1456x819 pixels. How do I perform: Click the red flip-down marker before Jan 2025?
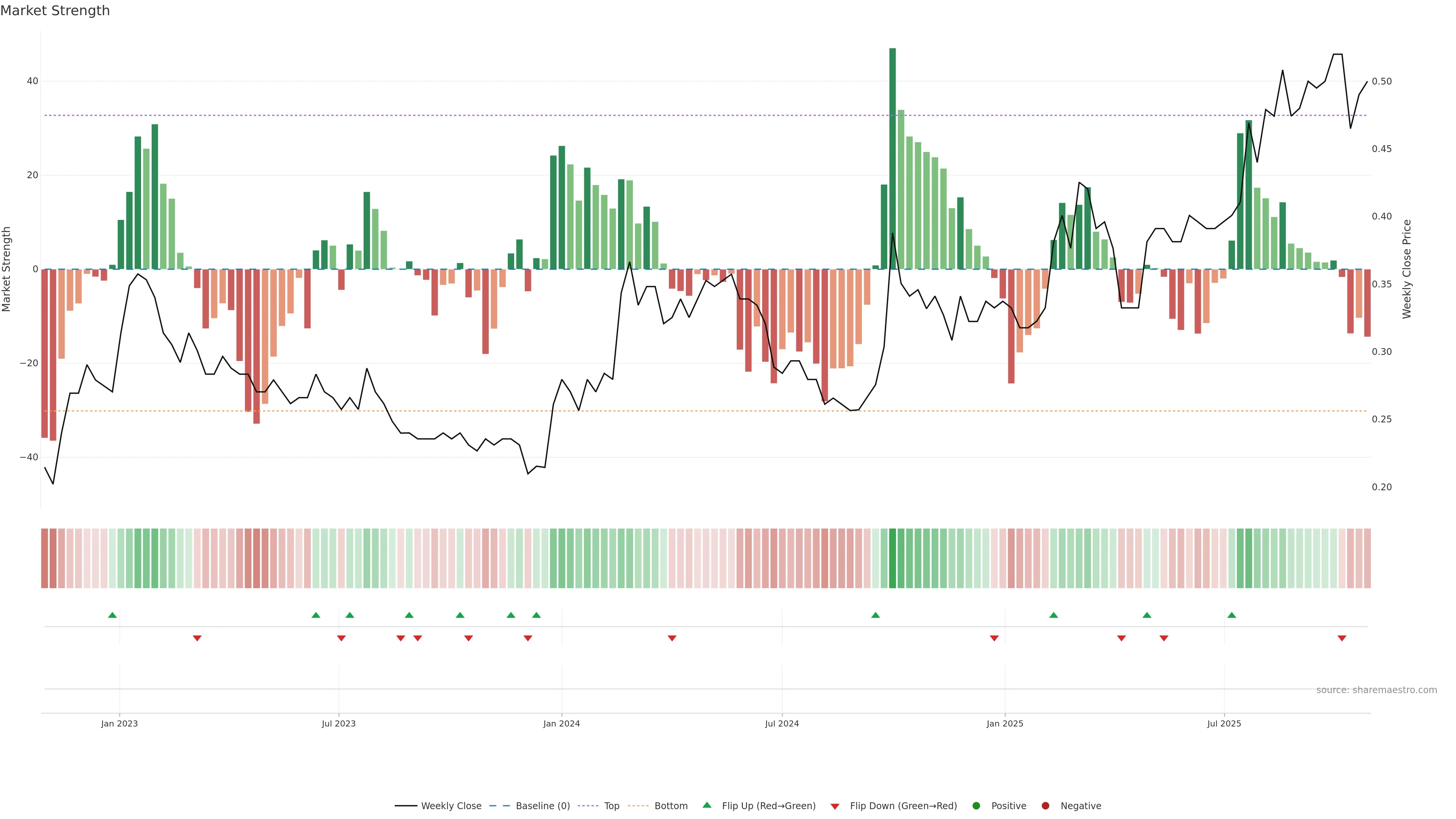click(x=994, y=638)
